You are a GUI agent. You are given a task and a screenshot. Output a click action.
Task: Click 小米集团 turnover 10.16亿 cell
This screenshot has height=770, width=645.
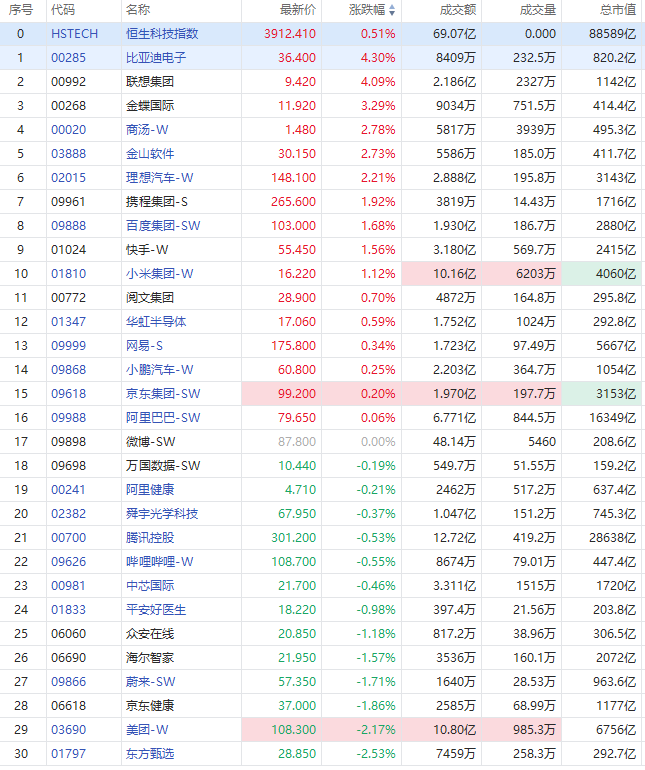point(442,274)
